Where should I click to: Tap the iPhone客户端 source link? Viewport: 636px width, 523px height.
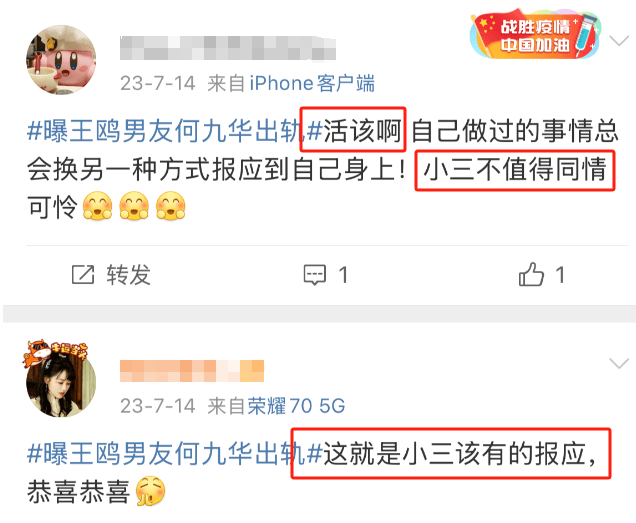312,84
